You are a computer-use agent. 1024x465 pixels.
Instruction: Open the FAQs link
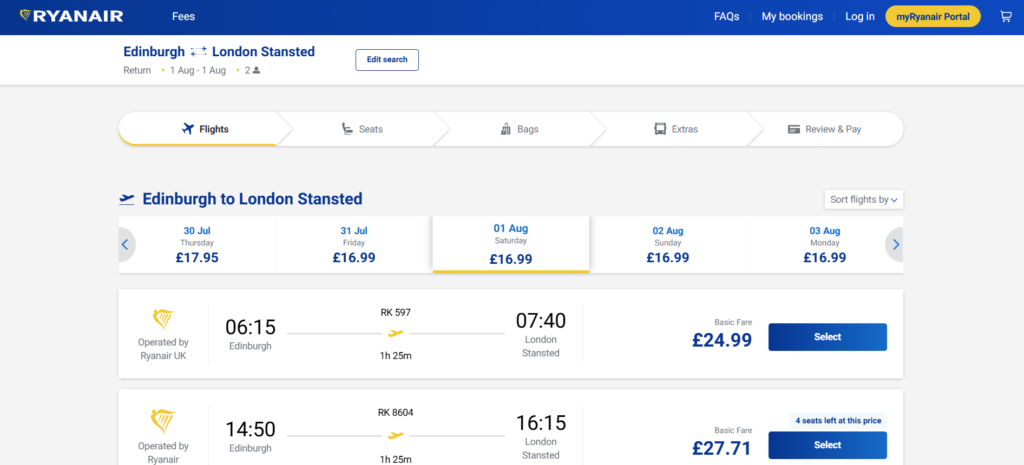[727, 16]
